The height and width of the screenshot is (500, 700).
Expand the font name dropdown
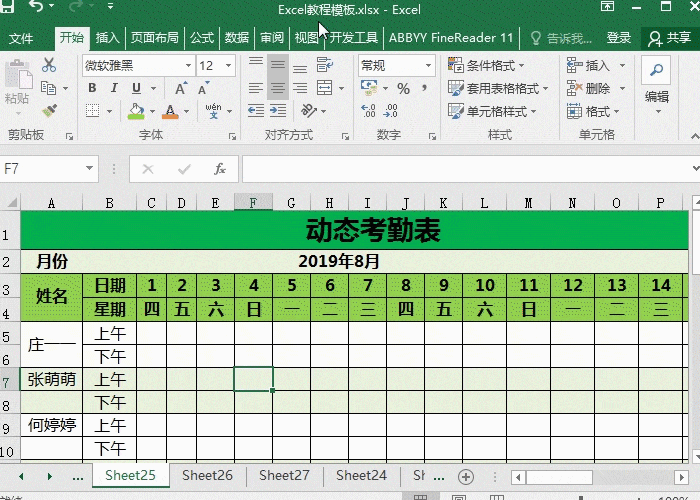(x=187, y=65)
